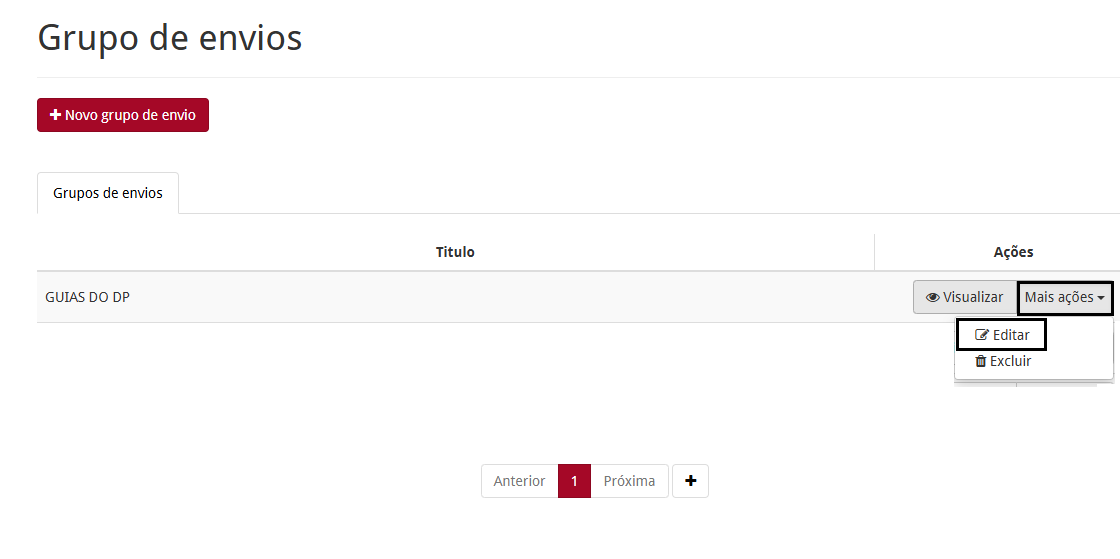Click the eye icon on Visualizar
The width and height of the screenshot is (1120, 559).
coord(933,297)
